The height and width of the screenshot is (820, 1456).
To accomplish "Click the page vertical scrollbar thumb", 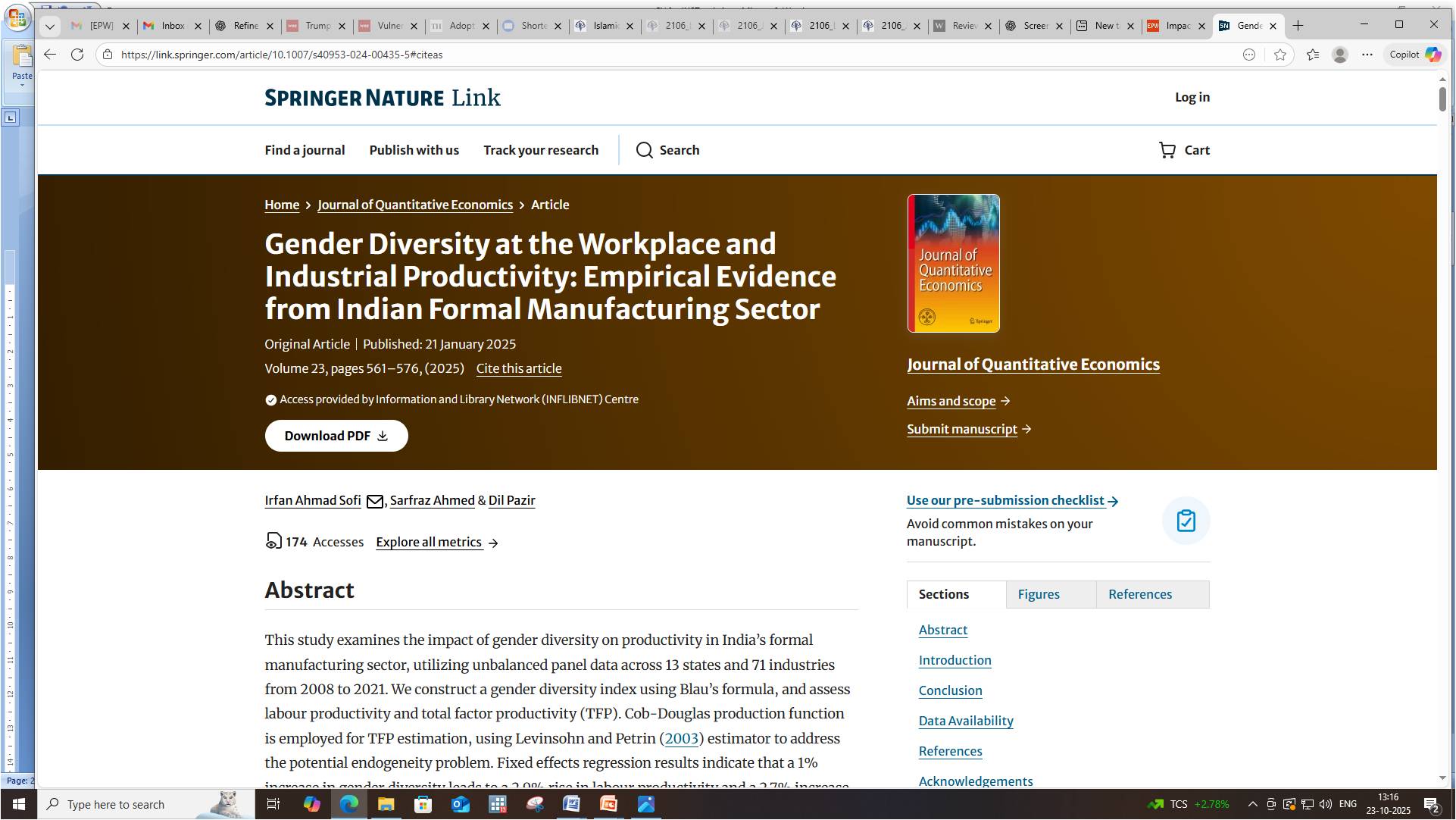I will click(1442, 99).
